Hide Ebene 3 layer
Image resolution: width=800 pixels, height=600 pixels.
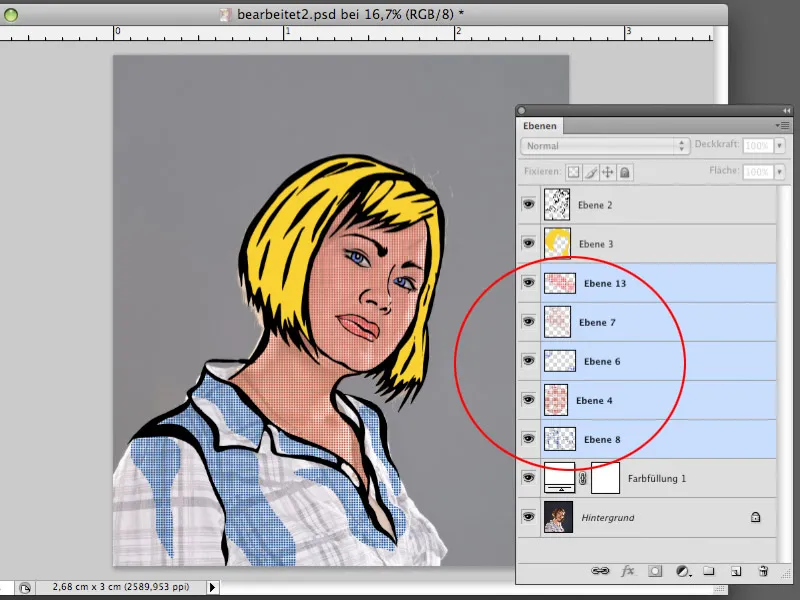tap(529, 243)
